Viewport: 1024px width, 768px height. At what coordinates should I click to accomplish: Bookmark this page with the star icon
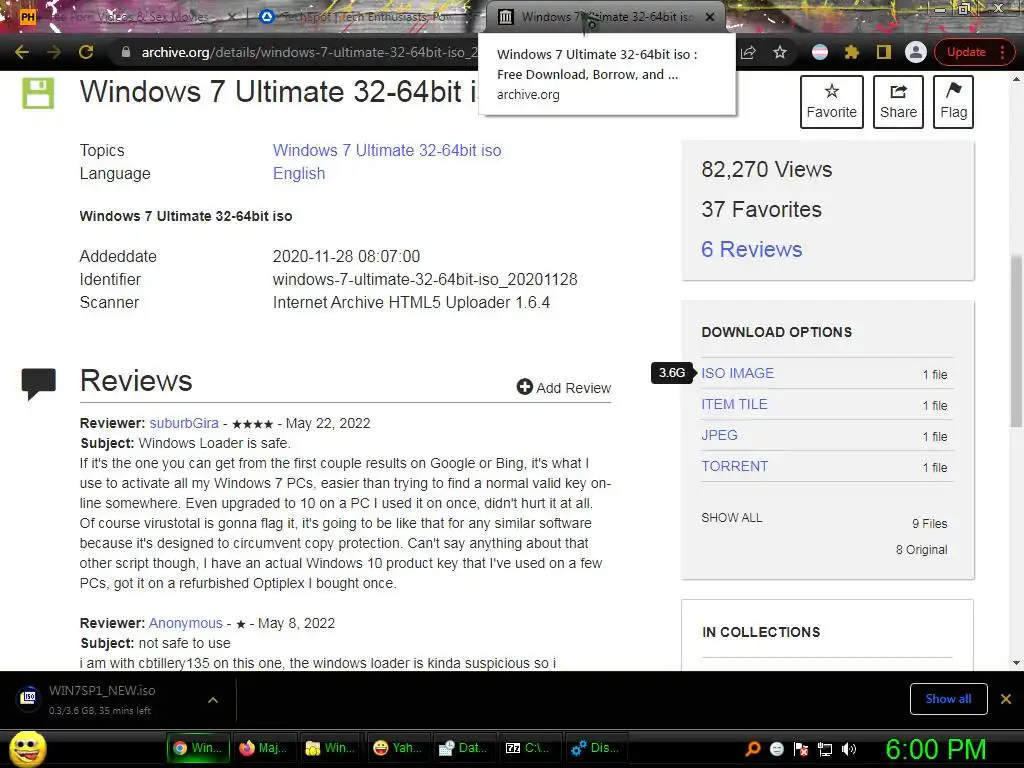pyautogui.click(x=780, y=52)
